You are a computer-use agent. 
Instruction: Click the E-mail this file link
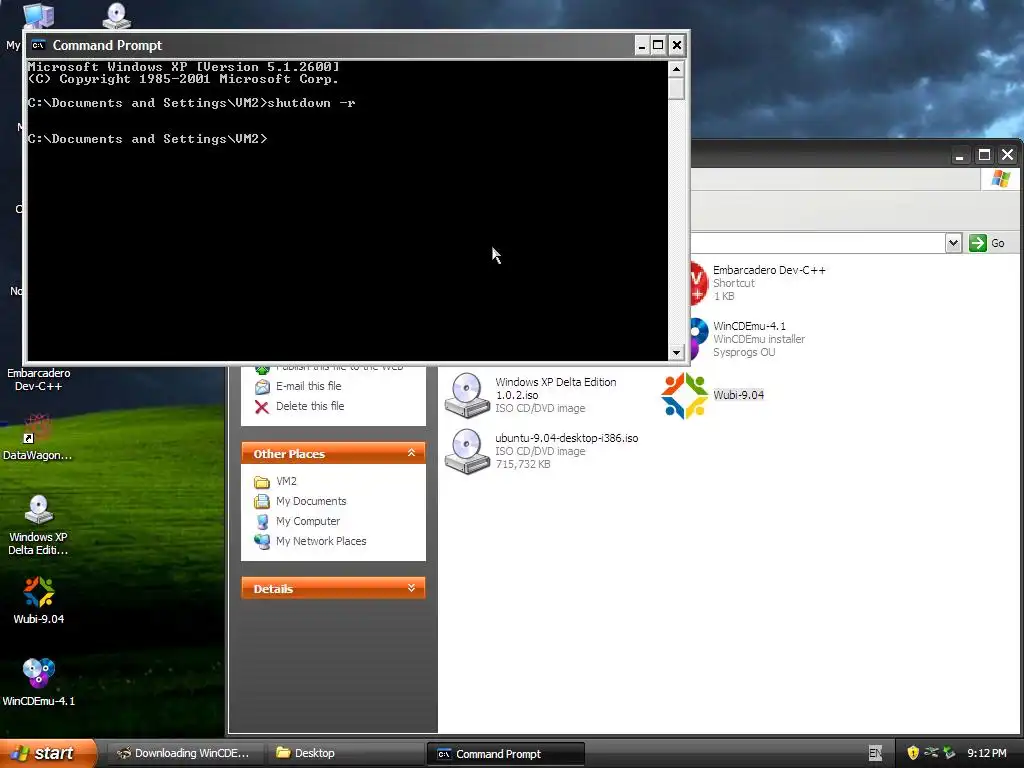tap(308, 386)
